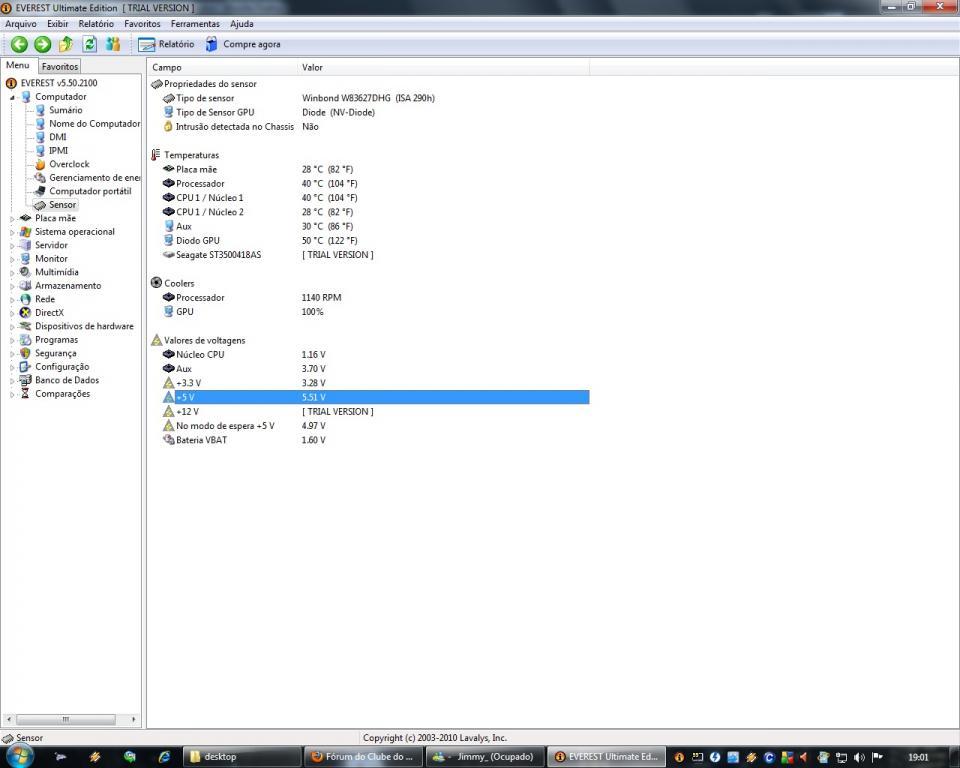
Task: Open the Ferramentas menu
Action: (x=195, y=24)
